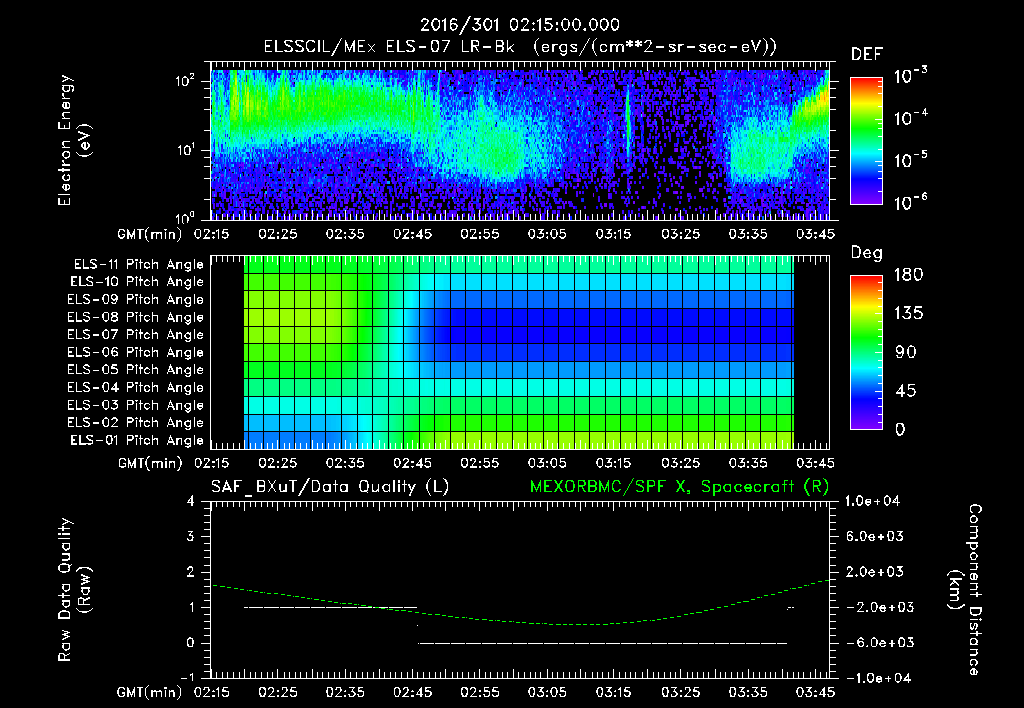Click the ELS-01 Pitch Angle row label
Viewport: 1024px width, 708px height.
click(x=137, y=440)
